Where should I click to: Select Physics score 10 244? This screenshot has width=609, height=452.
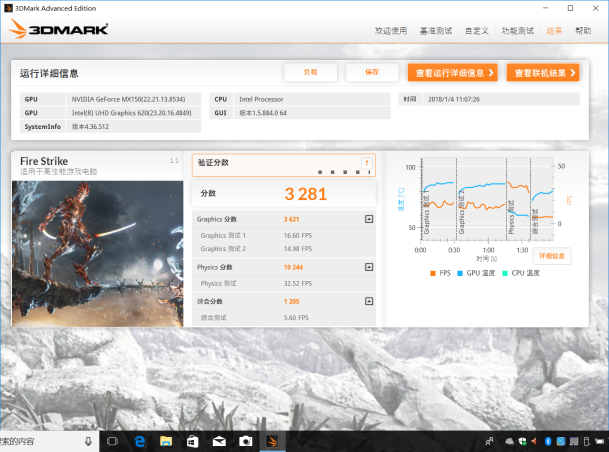[x=293, y=268]
